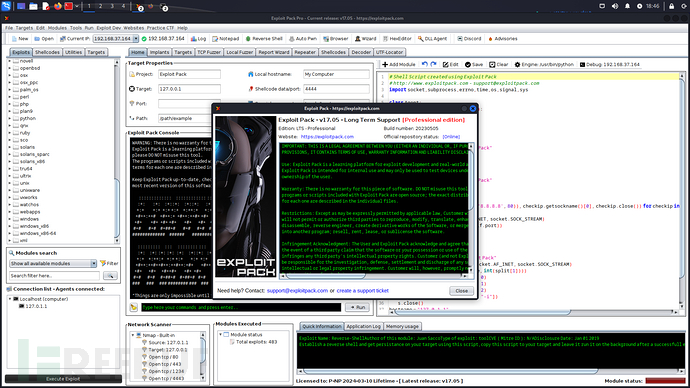Click the create a support ticket link

363,291
